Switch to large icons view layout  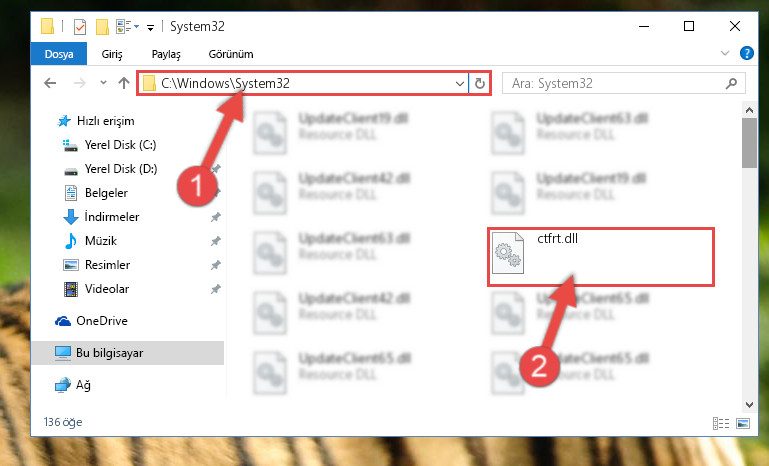(x=743, y=423)
